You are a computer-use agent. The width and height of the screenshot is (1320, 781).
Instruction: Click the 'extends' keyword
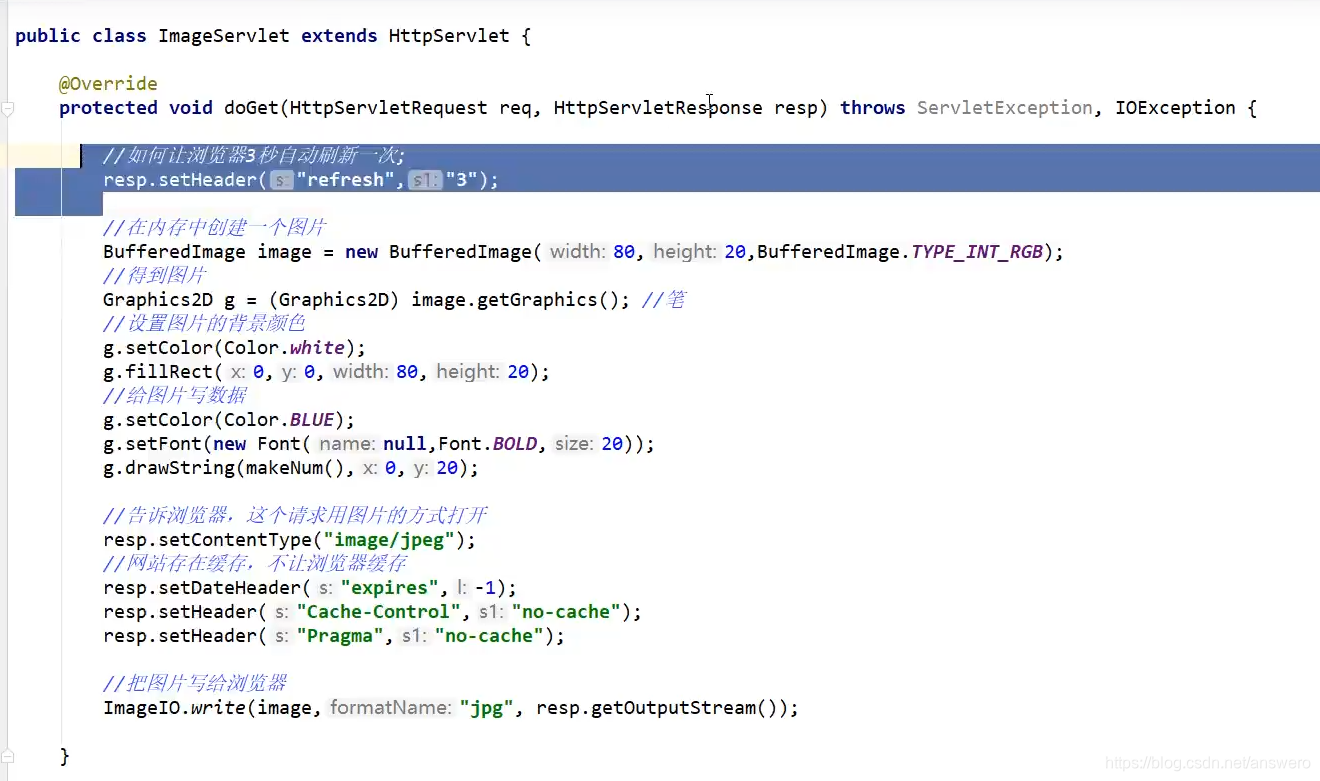(339, 36)
